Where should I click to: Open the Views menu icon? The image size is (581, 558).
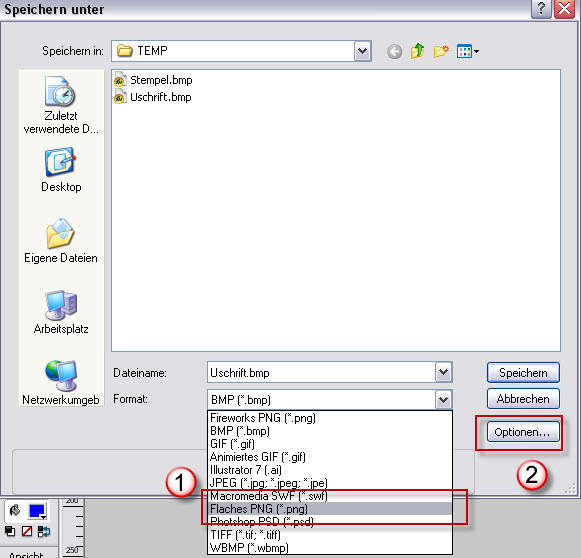coord(468,51)
